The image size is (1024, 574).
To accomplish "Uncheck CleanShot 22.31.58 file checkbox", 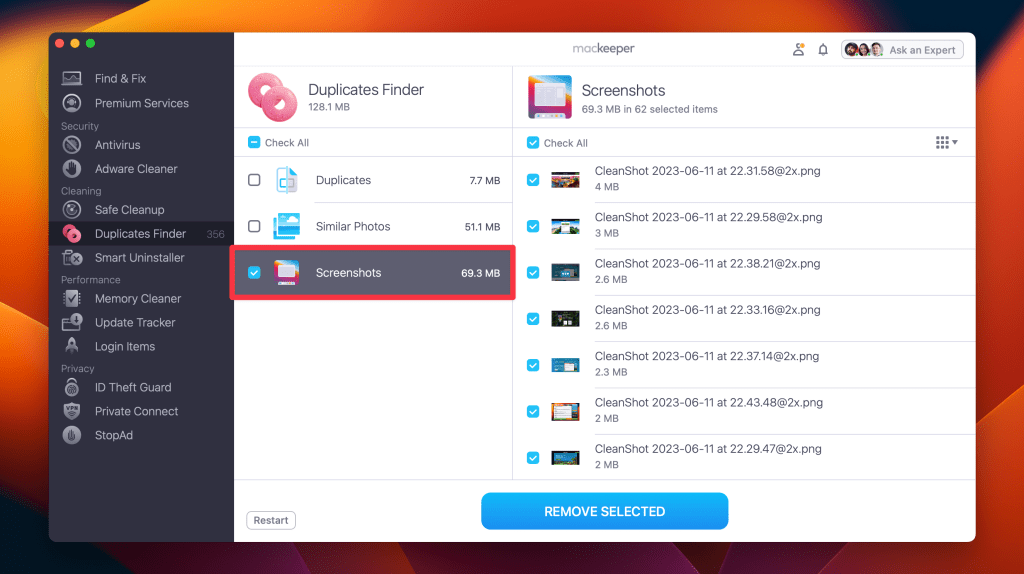I will [x=533, y=180].
